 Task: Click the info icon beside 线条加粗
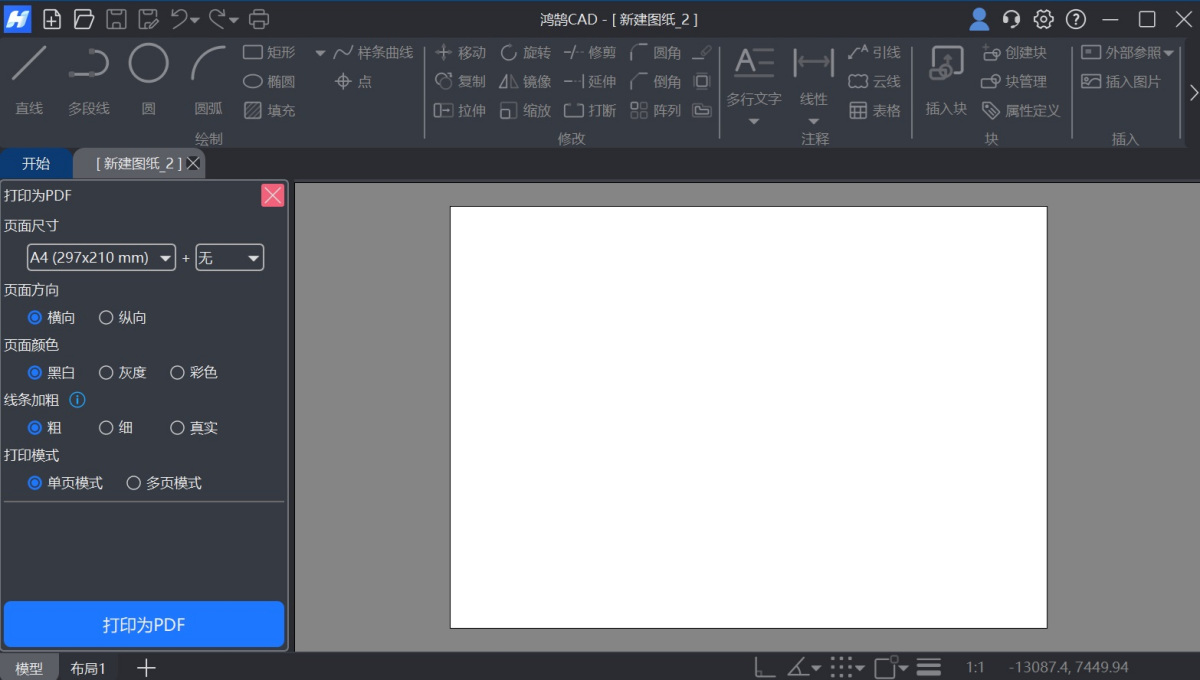(78, 400)
